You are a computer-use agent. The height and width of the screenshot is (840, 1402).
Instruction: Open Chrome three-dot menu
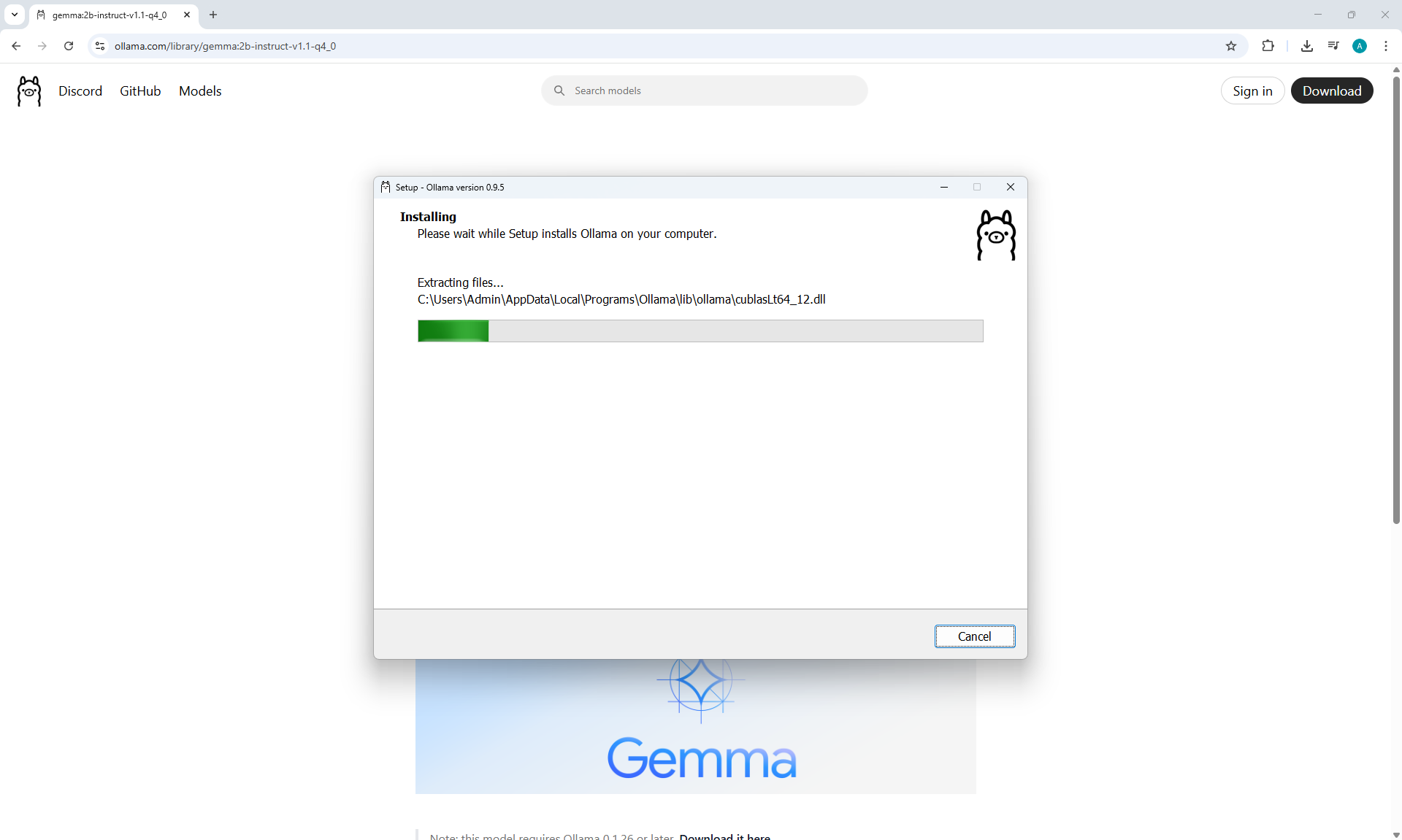coord(1386,46)
